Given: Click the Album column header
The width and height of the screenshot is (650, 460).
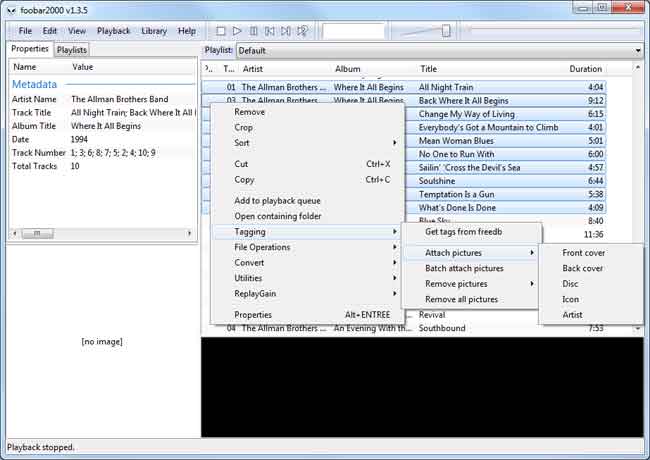Looking at the screenshot, I should pos(374,69).
